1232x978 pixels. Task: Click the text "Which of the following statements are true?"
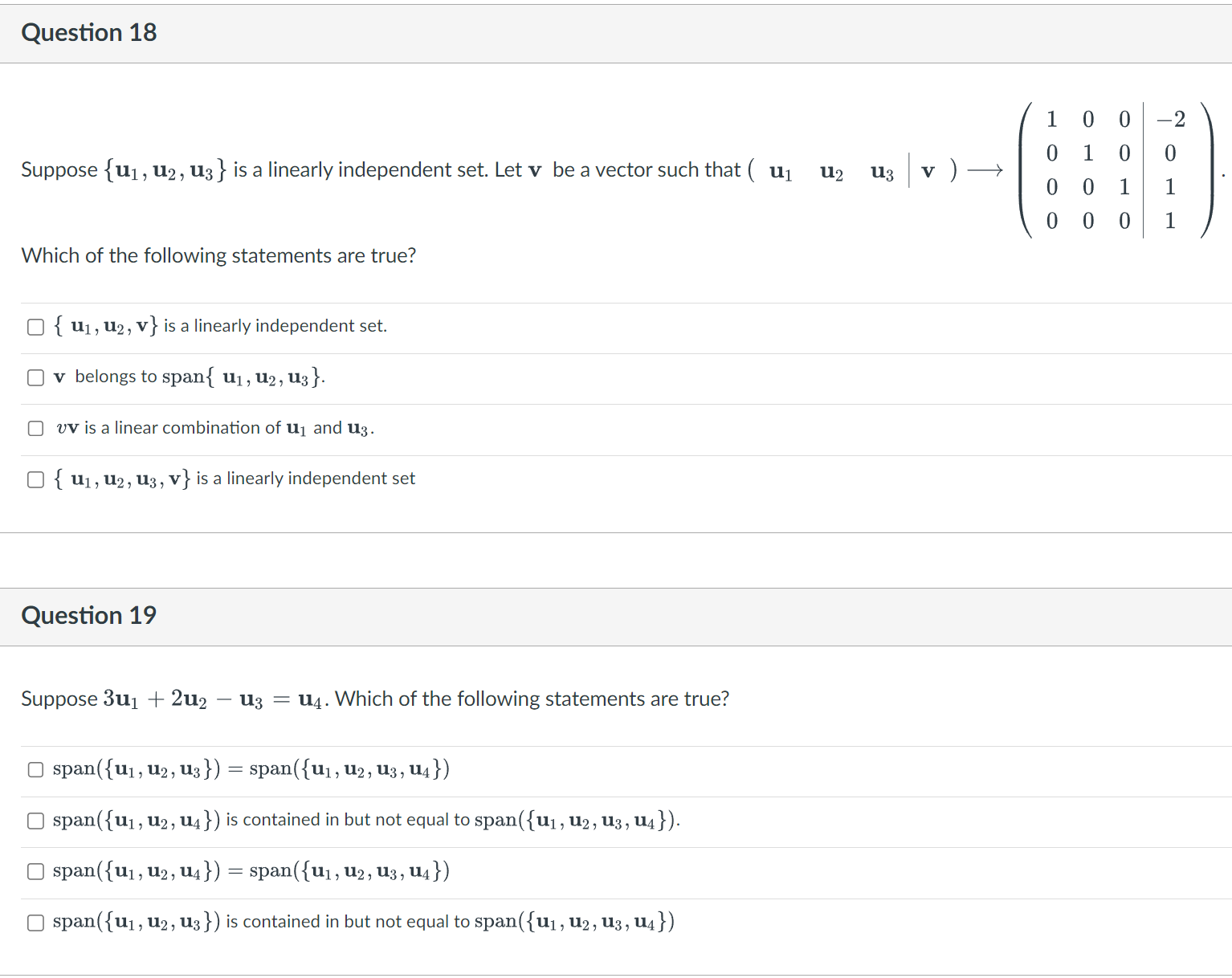click(x=218, y=255)
